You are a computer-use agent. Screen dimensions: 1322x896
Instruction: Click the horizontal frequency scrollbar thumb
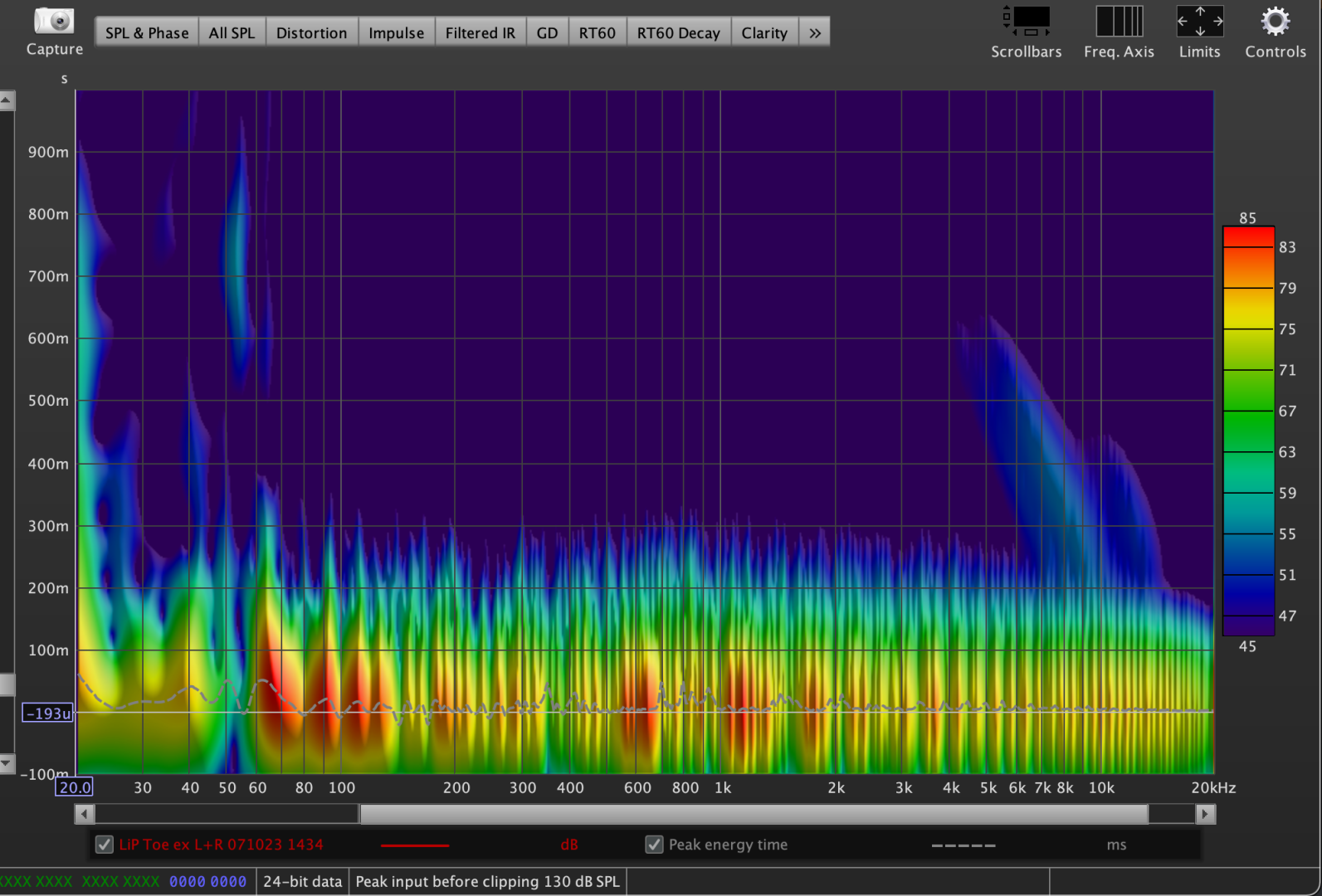tap(754, 814)
